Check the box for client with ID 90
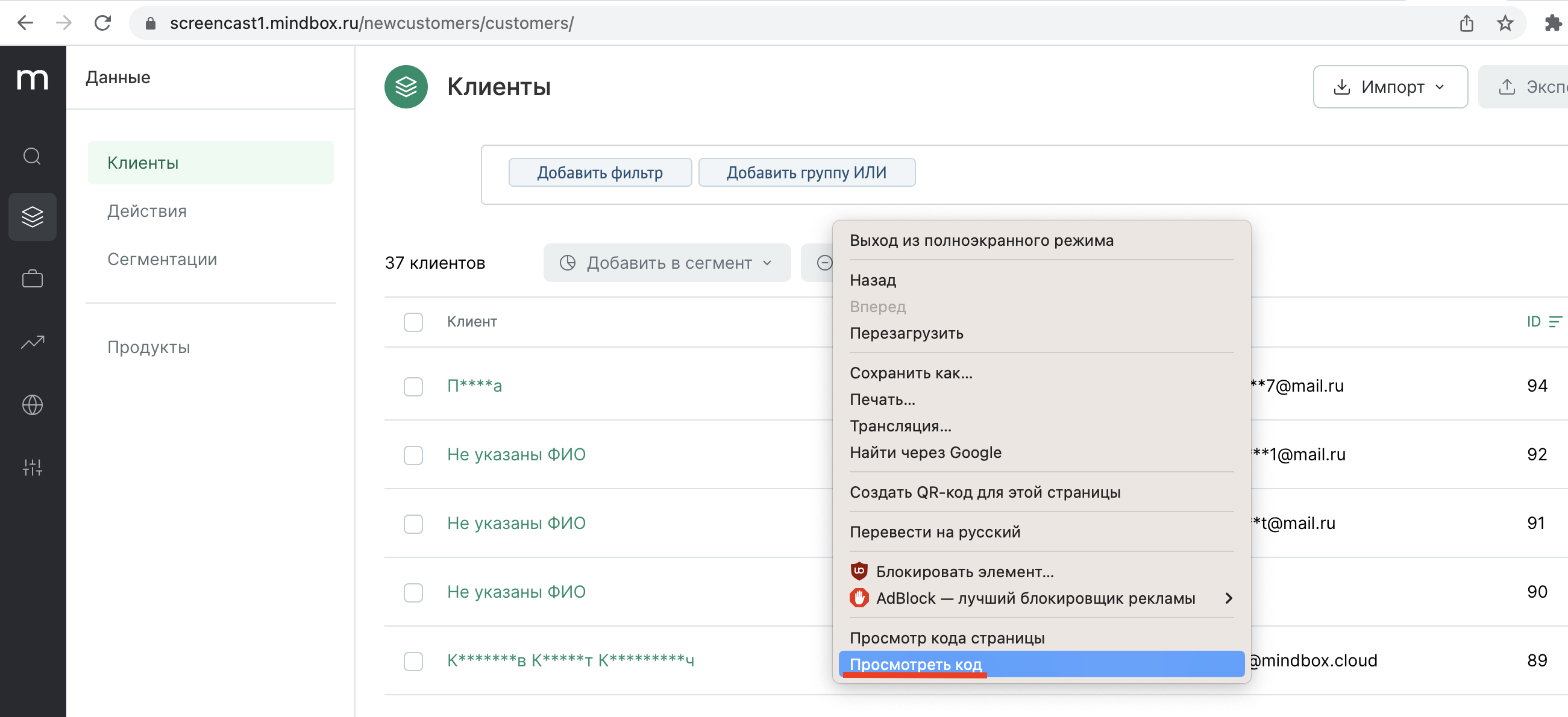Image resolution: width=1568 pixels, height=717 pixels. (x=413, y=593)
